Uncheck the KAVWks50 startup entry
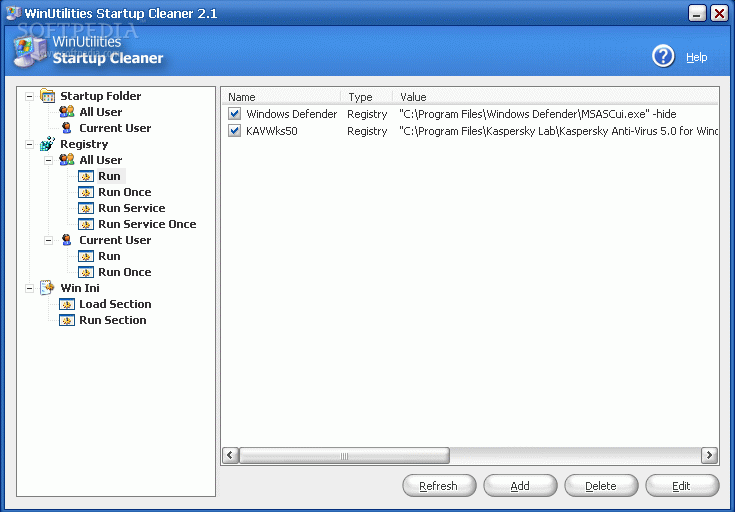Viewport: 735px width, 512px height. (x=234, y=130)
